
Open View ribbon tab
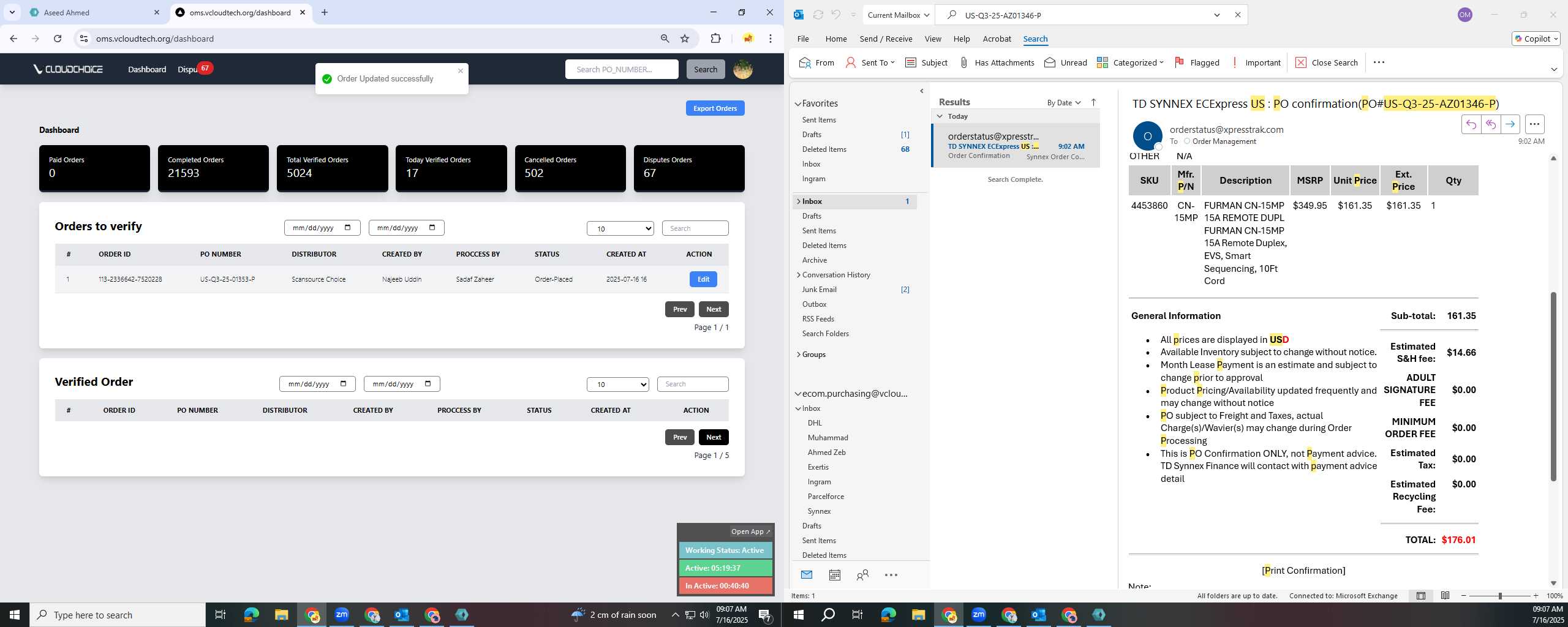tap(933, 39)
